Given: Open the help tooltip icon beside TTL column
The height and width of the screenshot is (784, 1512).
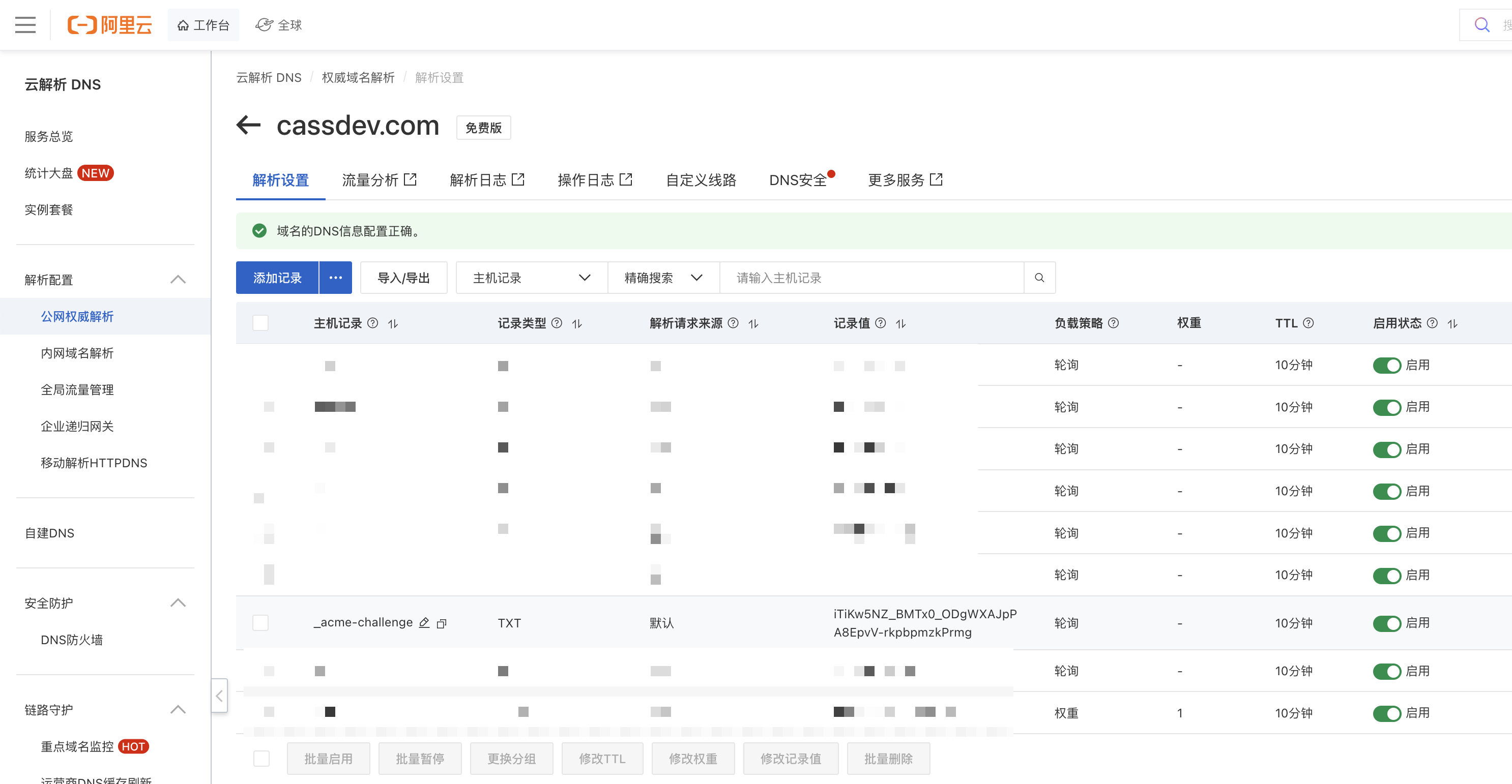Looking at the screenshot, I should click(1308, 323).
